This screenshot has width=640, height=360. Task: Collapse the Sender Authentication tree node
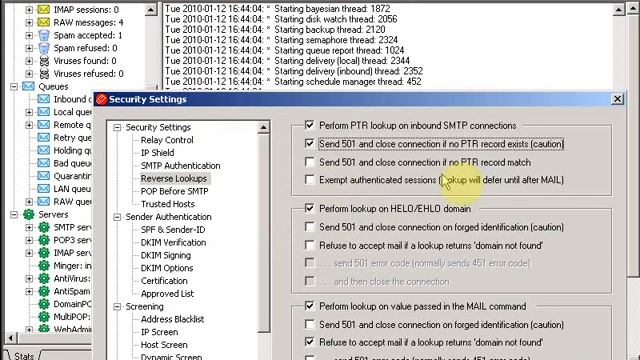pos(117,217)
